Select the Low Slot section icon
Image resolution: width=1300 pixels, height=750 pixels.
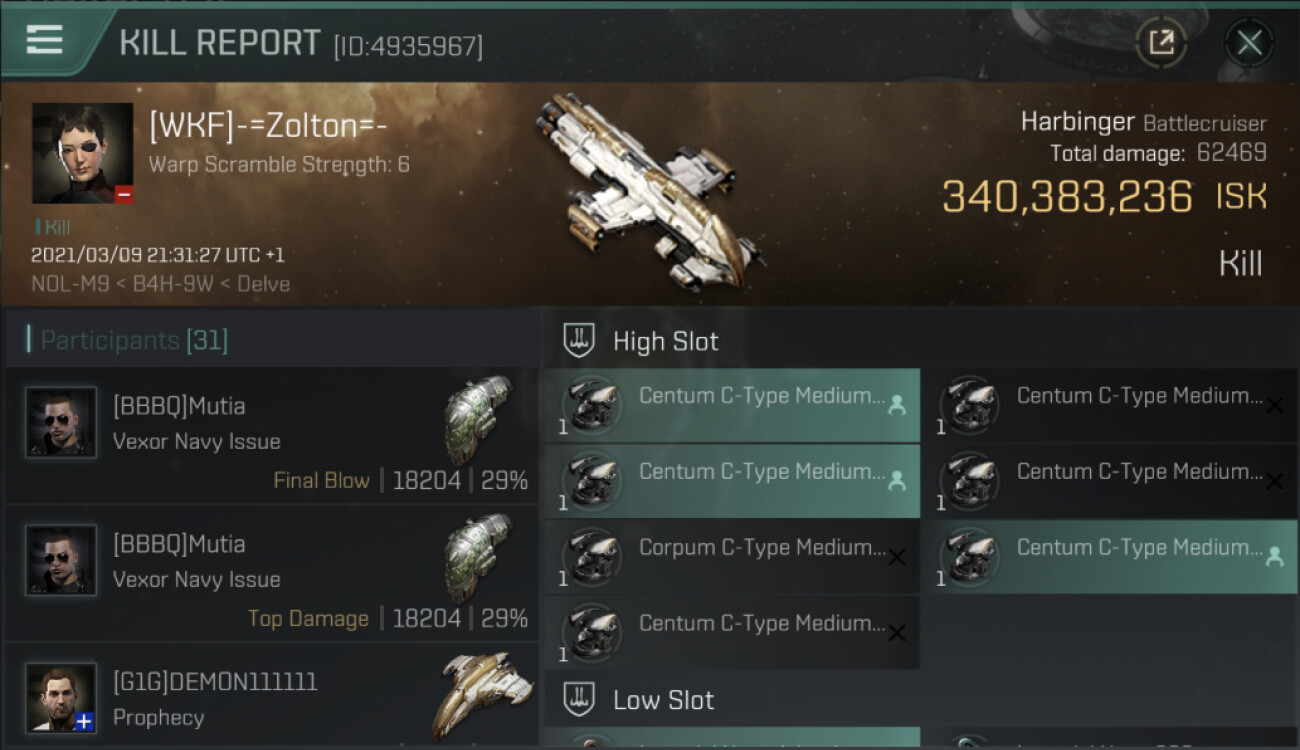(x=580, y=700)
